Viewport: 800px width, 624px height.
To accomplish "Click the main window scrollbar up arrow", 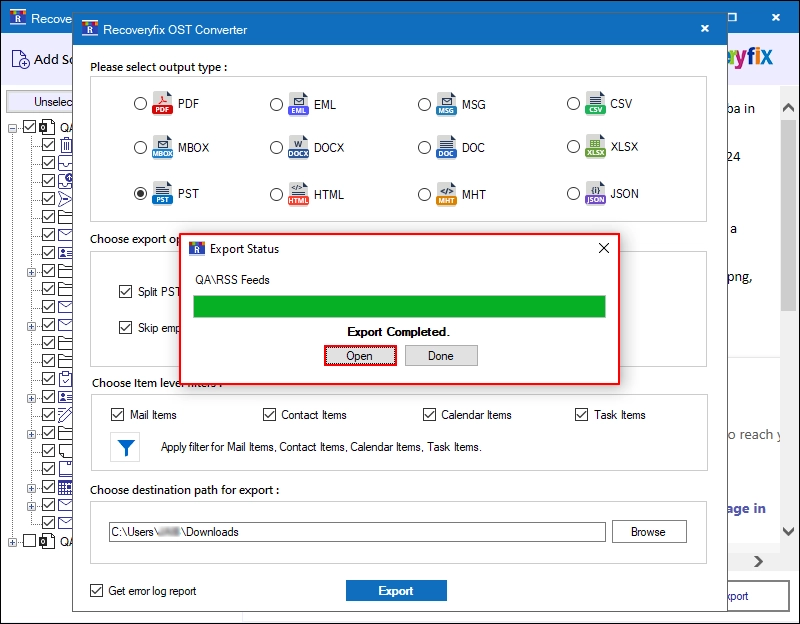I will [789, 108].
